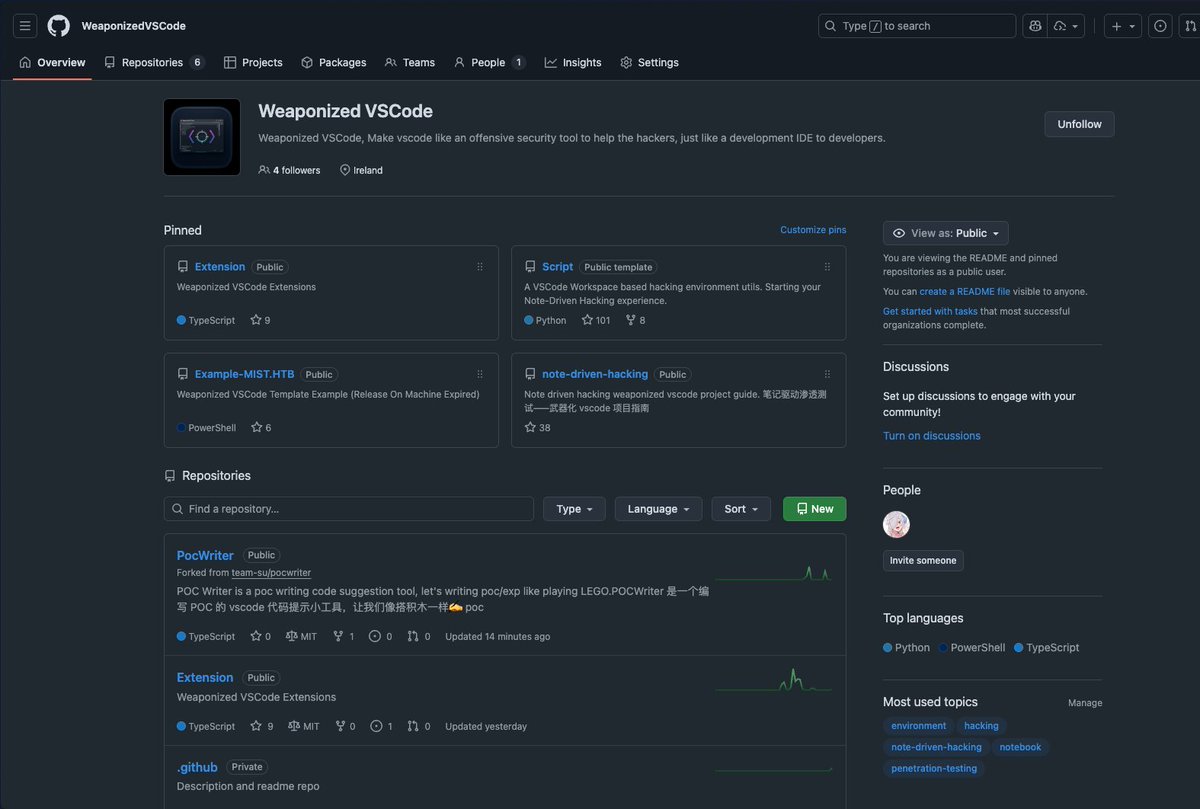
Task: Click Extension repo 9 stars count
Action: click(262, 726)
